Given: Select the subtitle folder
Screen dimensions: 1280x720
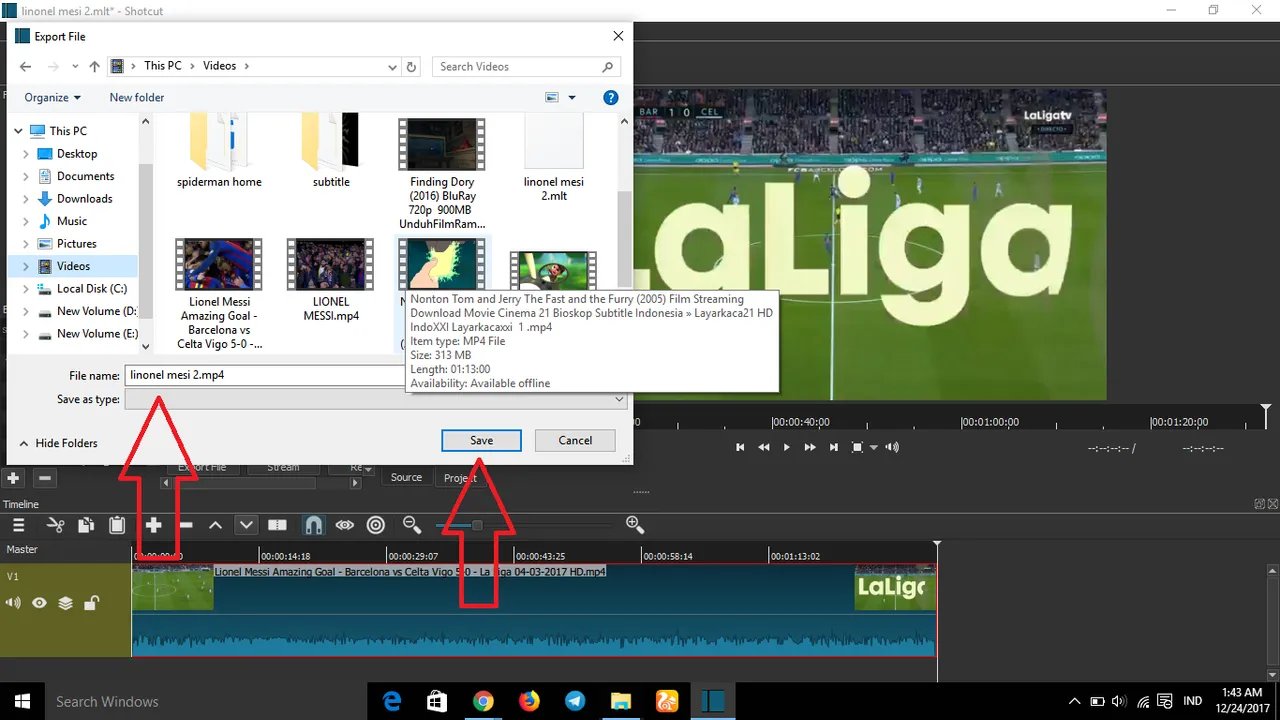Looking at the screenshot, I should pyautogui.click(x=331, y=150).
